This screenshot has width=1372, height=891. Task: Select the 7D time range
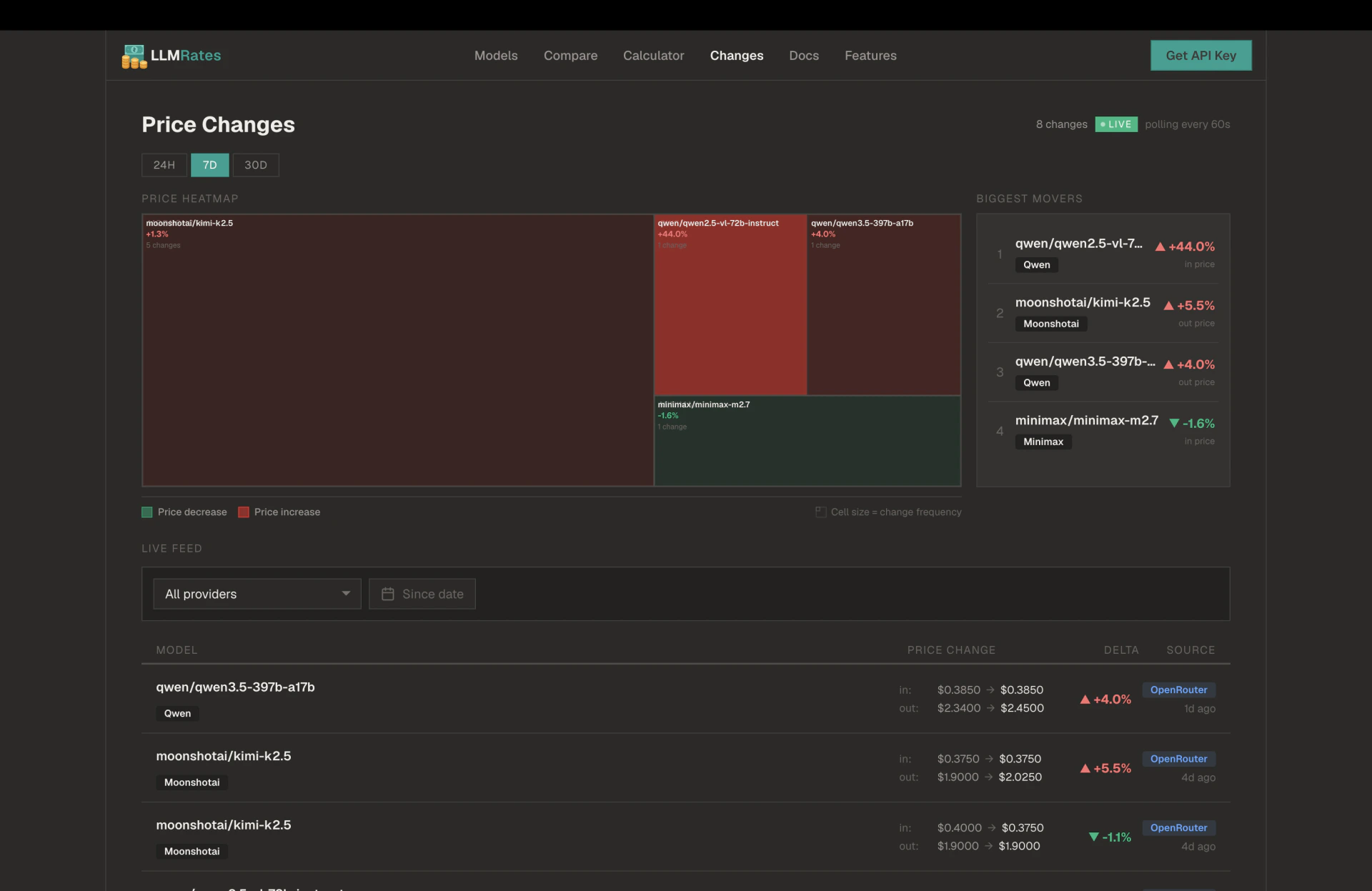(209, 165)
